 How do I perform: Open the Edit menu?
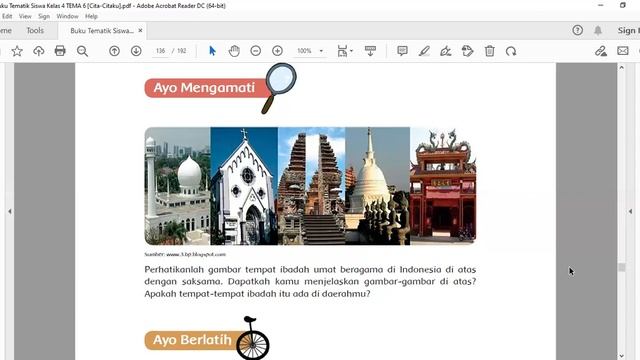[7, 16]
